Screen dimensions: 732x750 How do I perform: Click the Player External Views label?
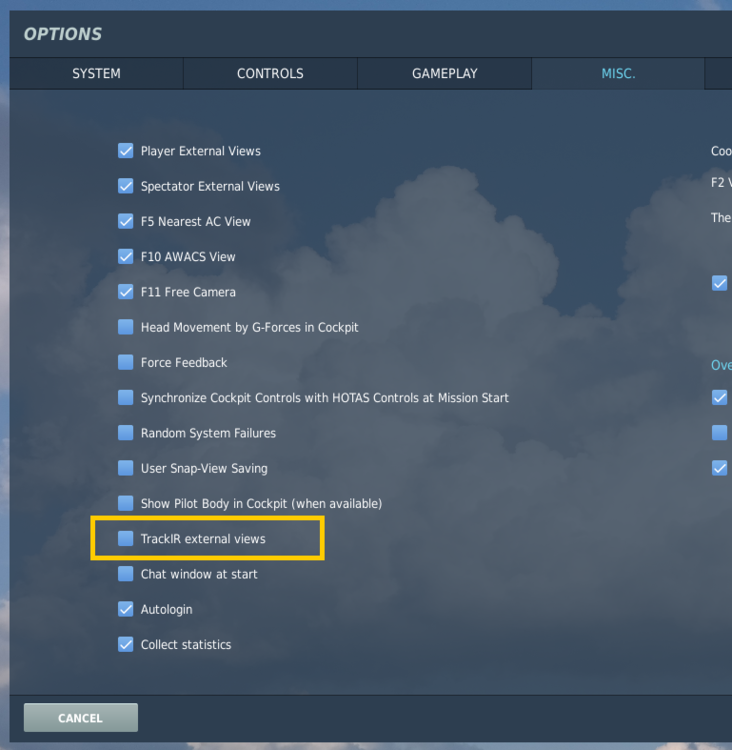point(200,151)
